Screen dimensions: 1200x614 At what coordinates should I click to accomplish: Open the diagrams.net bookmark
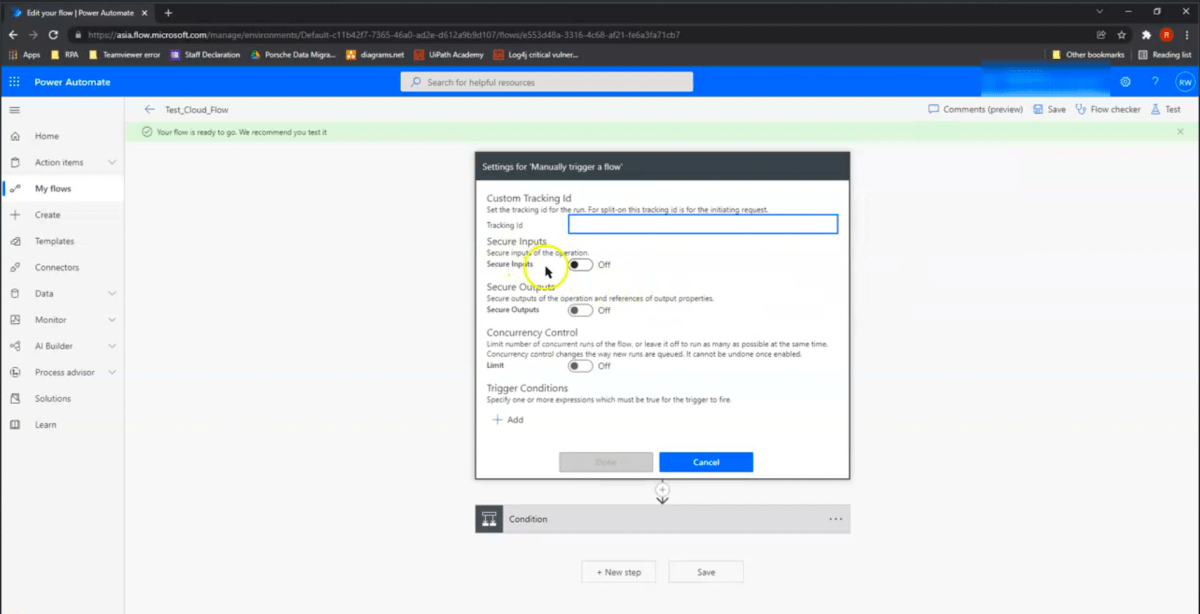coord(374,55)
